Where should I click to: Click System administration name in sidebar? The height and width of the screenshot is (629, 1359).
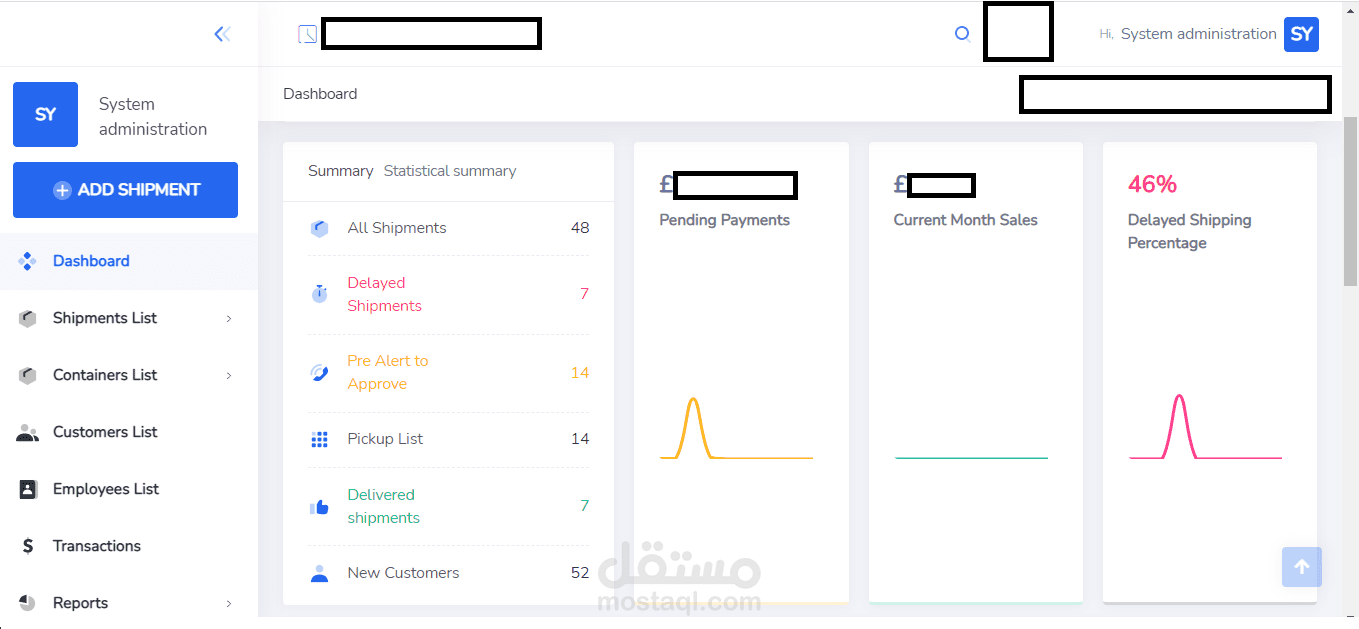[x=153, y=116]
